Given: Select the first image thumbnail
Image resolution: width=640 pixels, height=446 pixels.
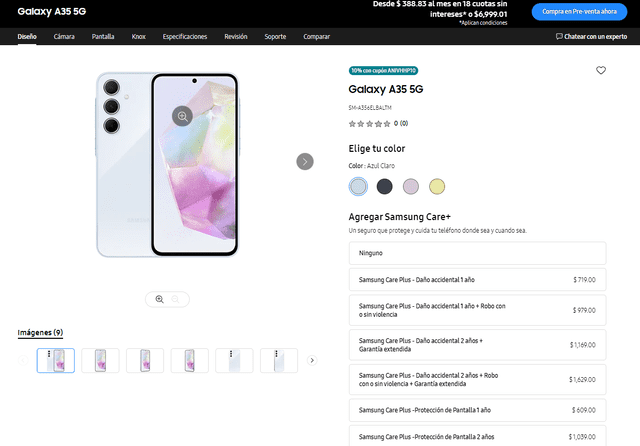Looking at the screenshot, I should coord(56,360).
